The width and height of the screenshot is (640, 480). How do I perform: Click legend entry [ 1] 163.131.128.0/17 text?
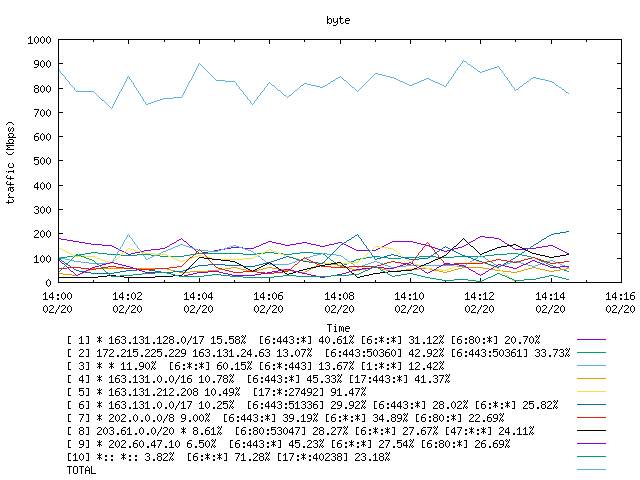[304, 340]
